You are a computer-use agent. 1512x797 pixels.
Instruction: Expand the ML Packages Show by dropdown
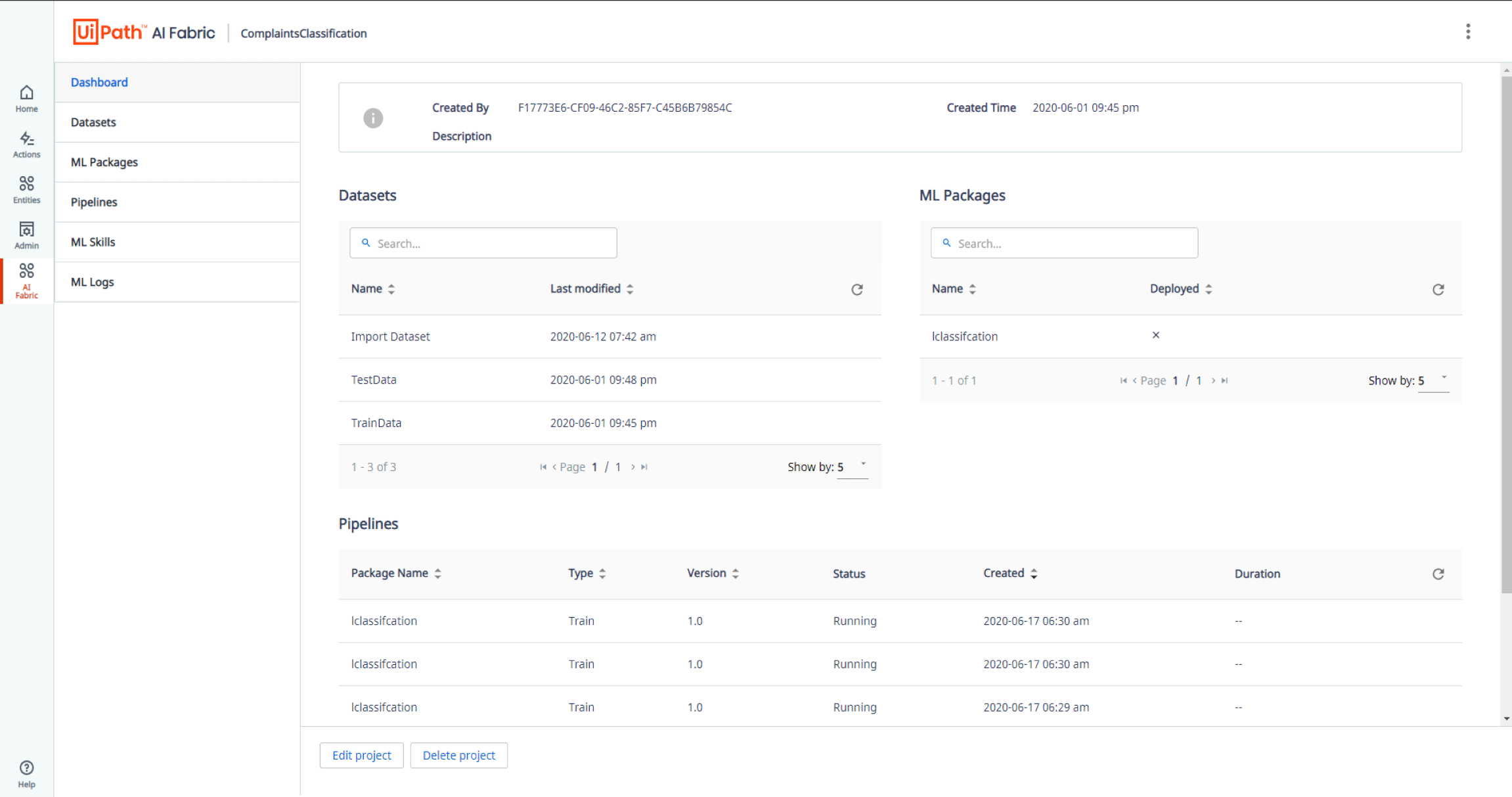tap(1433, 380)
